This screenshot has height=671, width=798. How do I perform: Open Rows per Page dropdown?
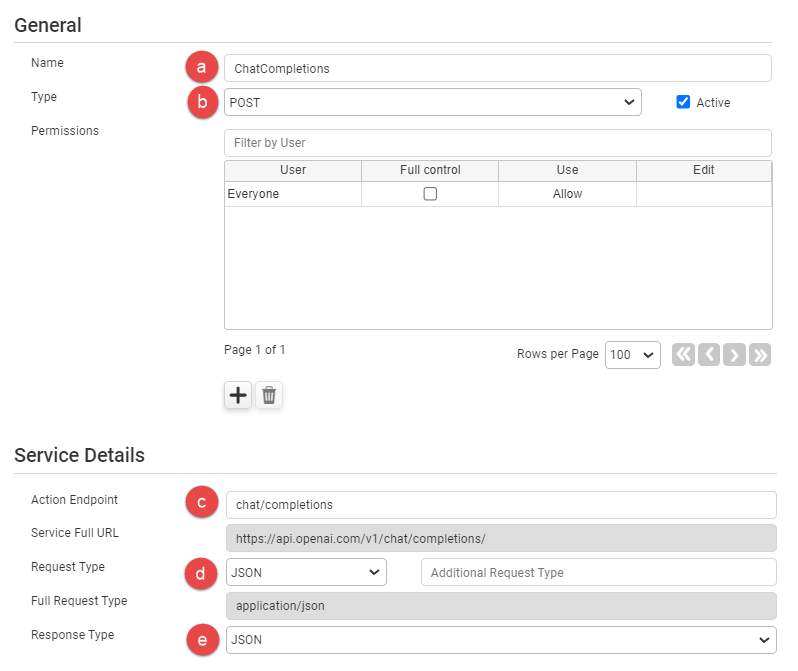pos(633,355)
